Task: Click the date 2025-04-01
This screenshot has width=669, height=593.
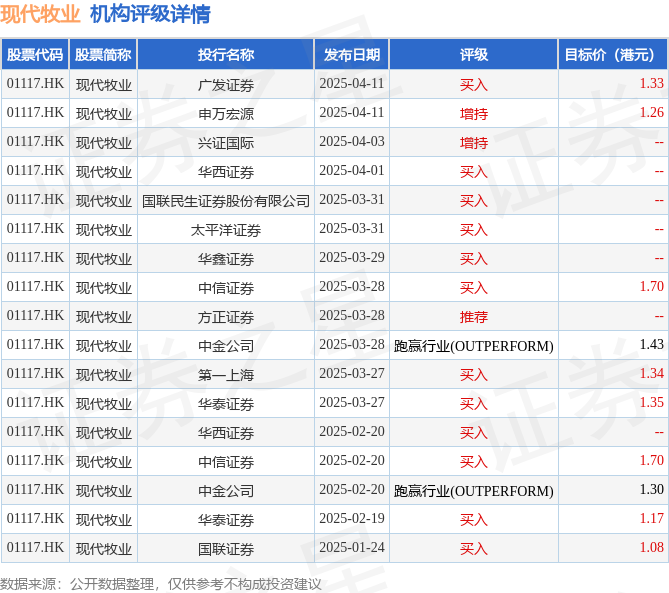Action: [352, 170]
